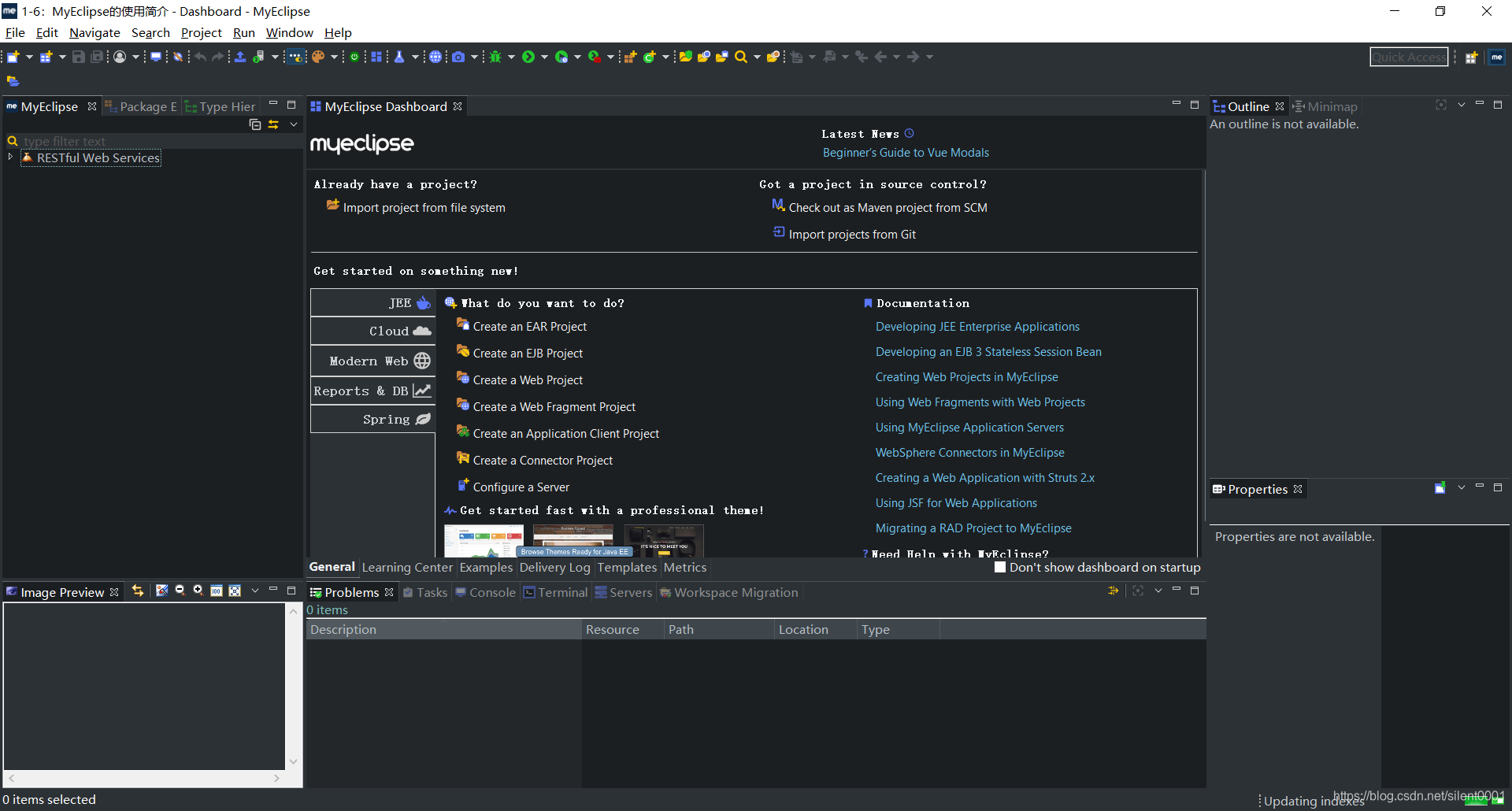Toggle the highlighted dotted toolbar button
The image size is (1512, 811).
click(296, 57)
